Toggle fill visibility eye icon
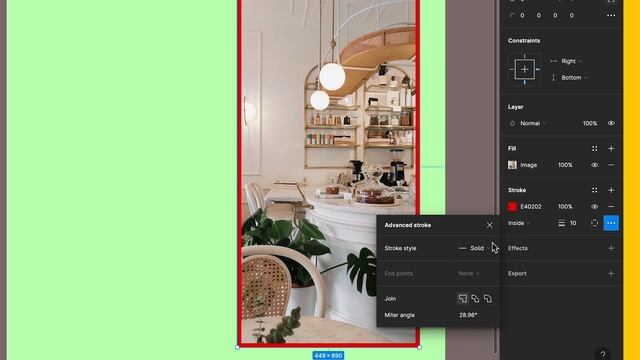The height and width of the screenshot is (360, 640). click(594, 165)
